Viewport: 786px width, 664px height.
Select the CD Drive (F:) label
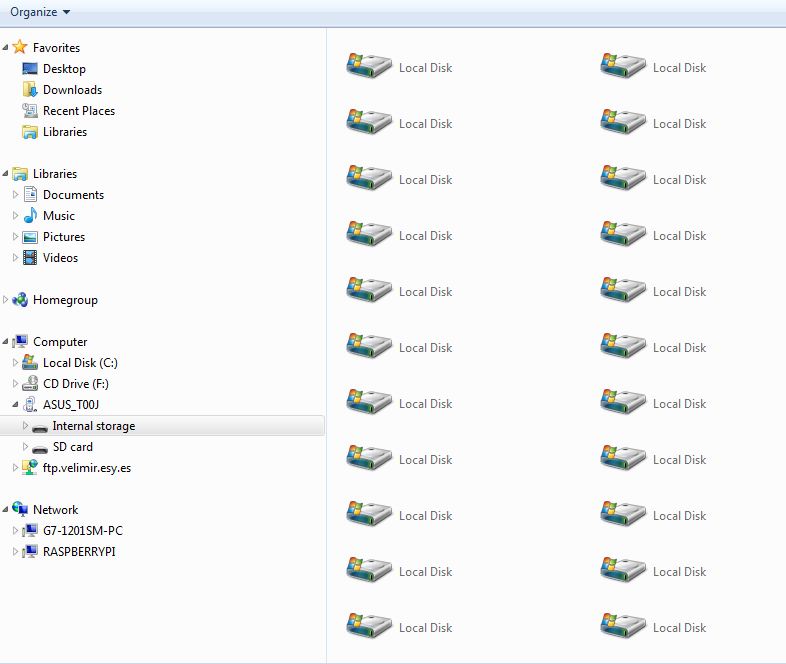point(76,384)
